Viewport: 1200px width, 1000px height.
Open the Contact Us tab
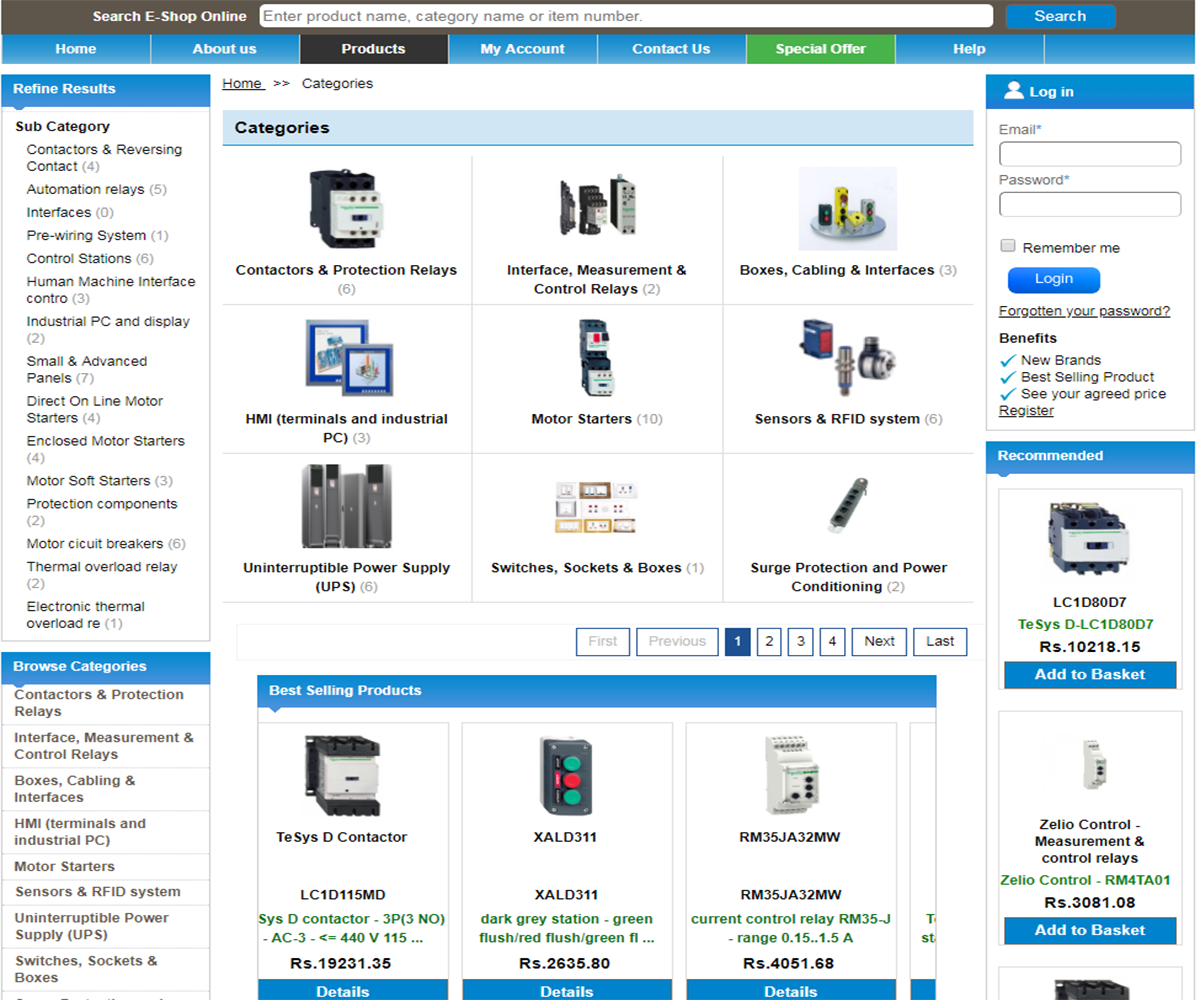coord(672,49)
